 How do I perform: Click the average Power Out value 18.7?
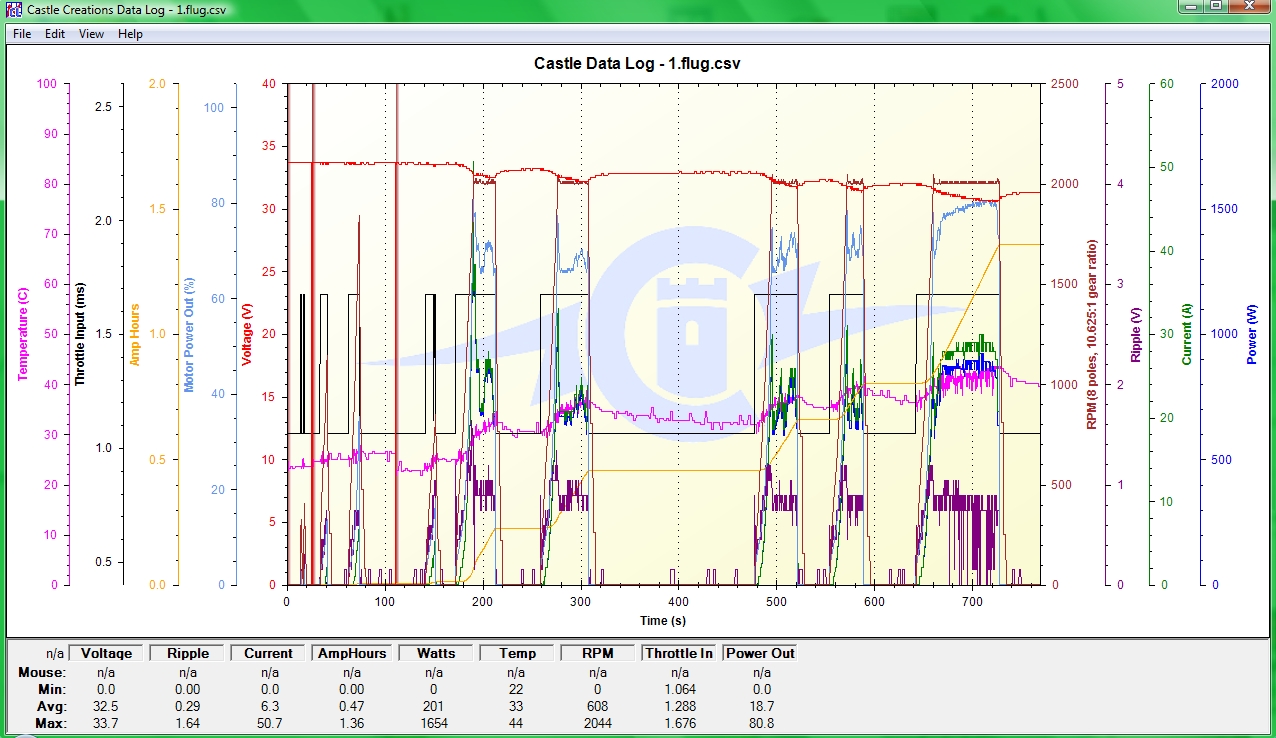[760, 706]
